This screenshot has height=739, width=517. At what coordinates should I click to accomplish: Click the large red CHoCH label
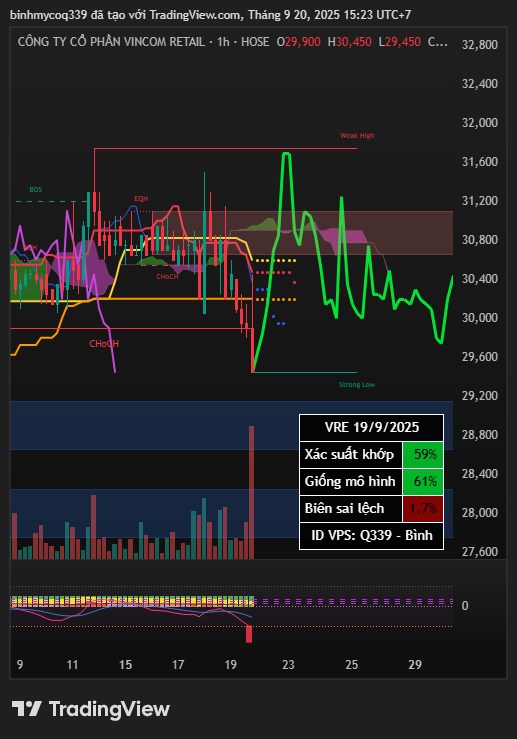[x=104, y=344]
